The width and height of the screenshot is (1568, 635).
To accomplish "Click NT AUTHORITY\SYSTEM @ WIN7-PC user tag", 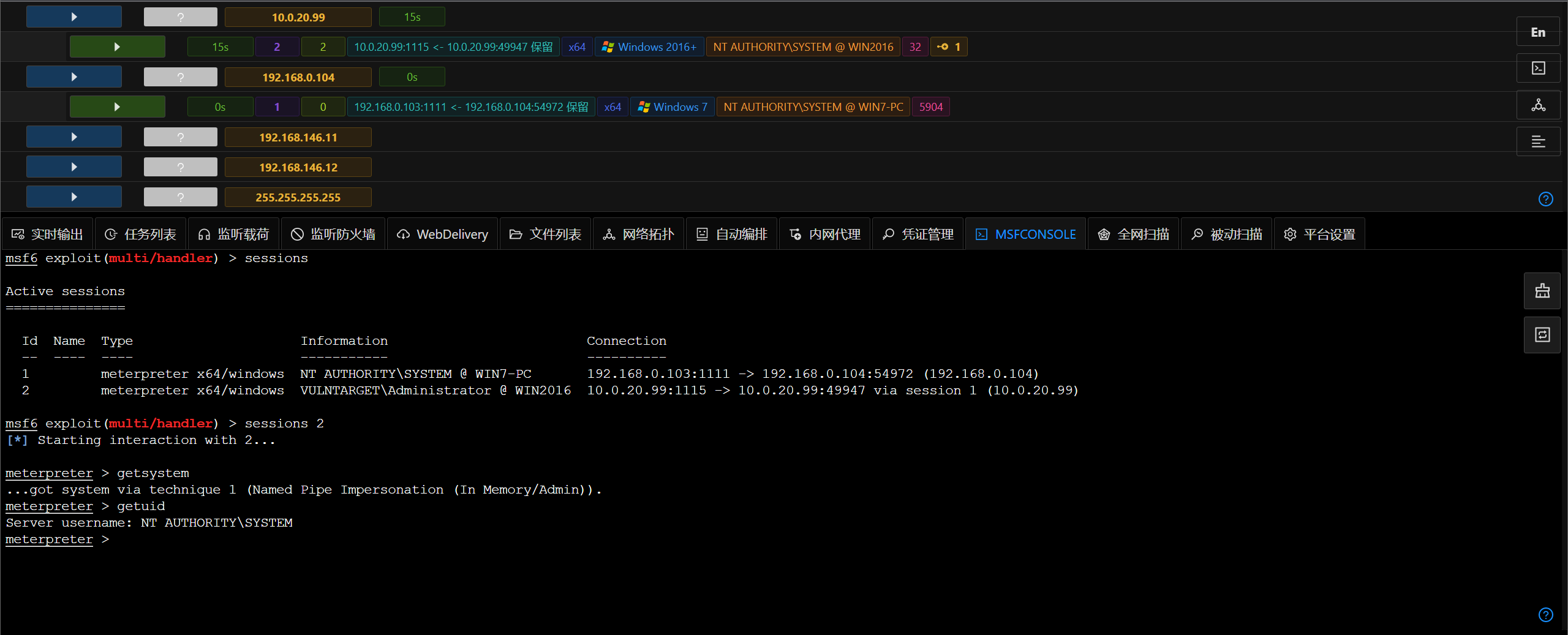I will (813, 107).
